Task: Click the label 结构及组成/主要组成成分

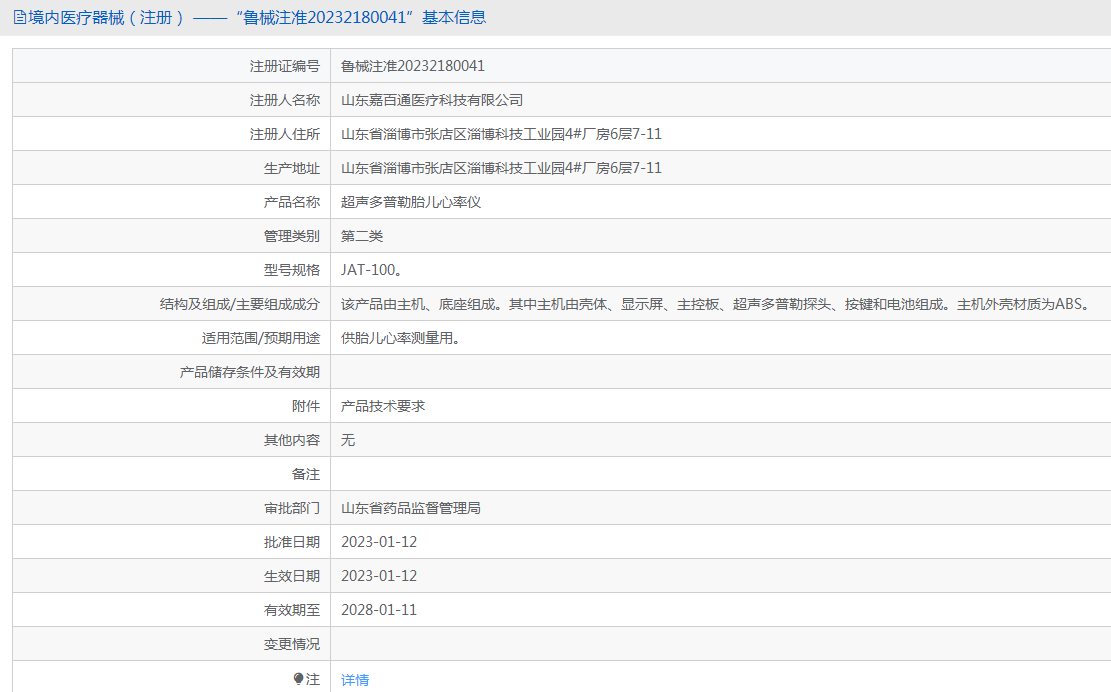Action: point(240,304)
